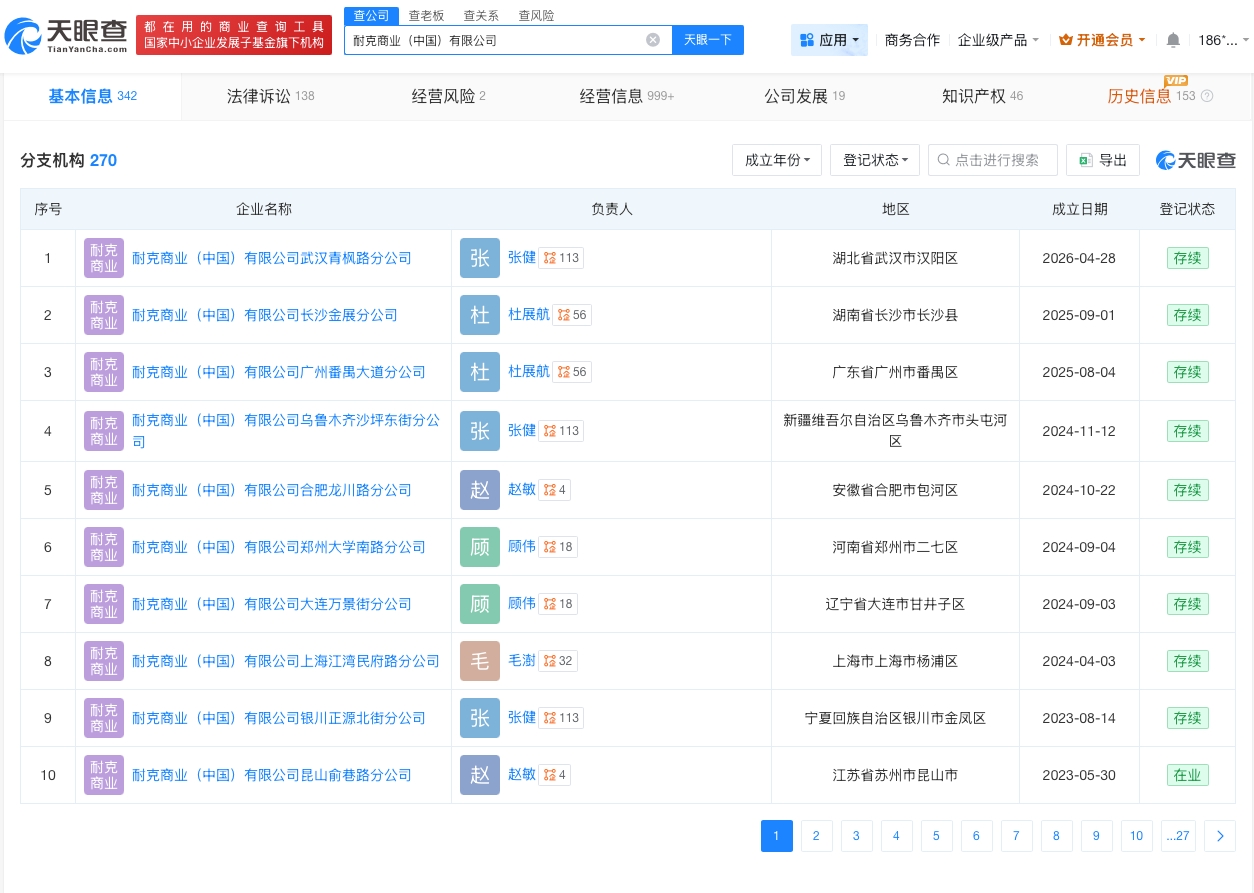
Task: Switch to the 知识产权 tab
Action: point(982,96)
